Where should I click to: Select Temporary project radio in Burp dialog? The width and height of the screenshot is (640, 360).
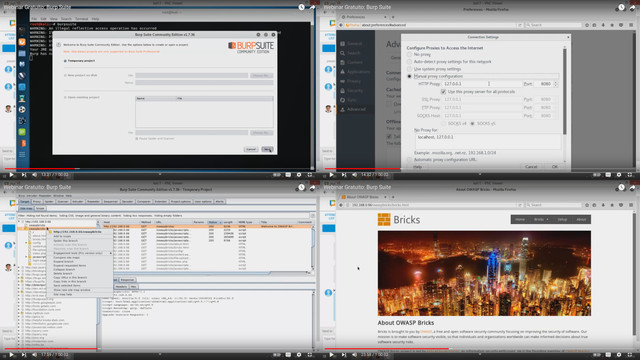[65, 61]
